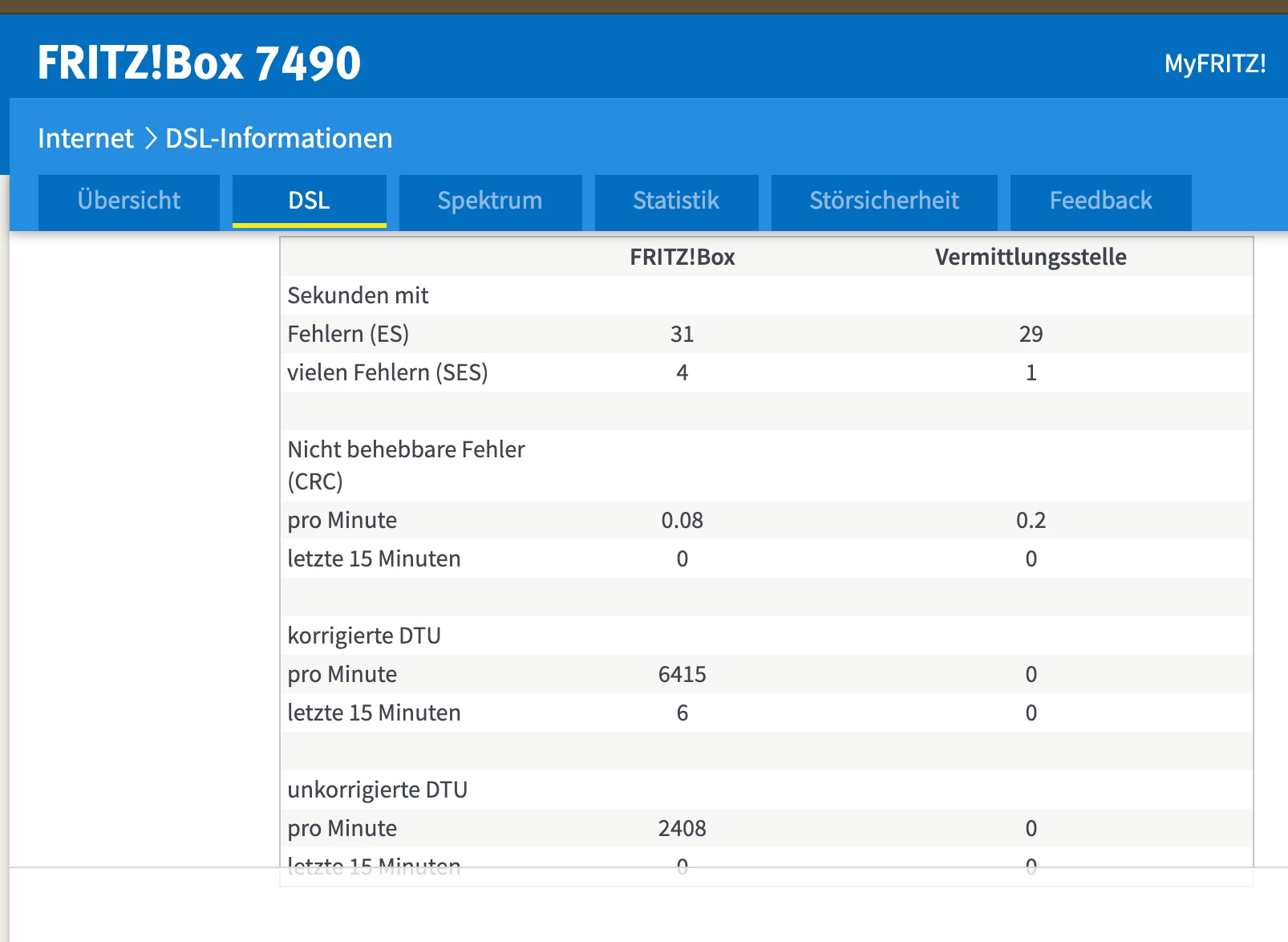Select the Vermittlungsstelle column header
The height and width of the screenshot is (942, 1288).
[1031, 257]
